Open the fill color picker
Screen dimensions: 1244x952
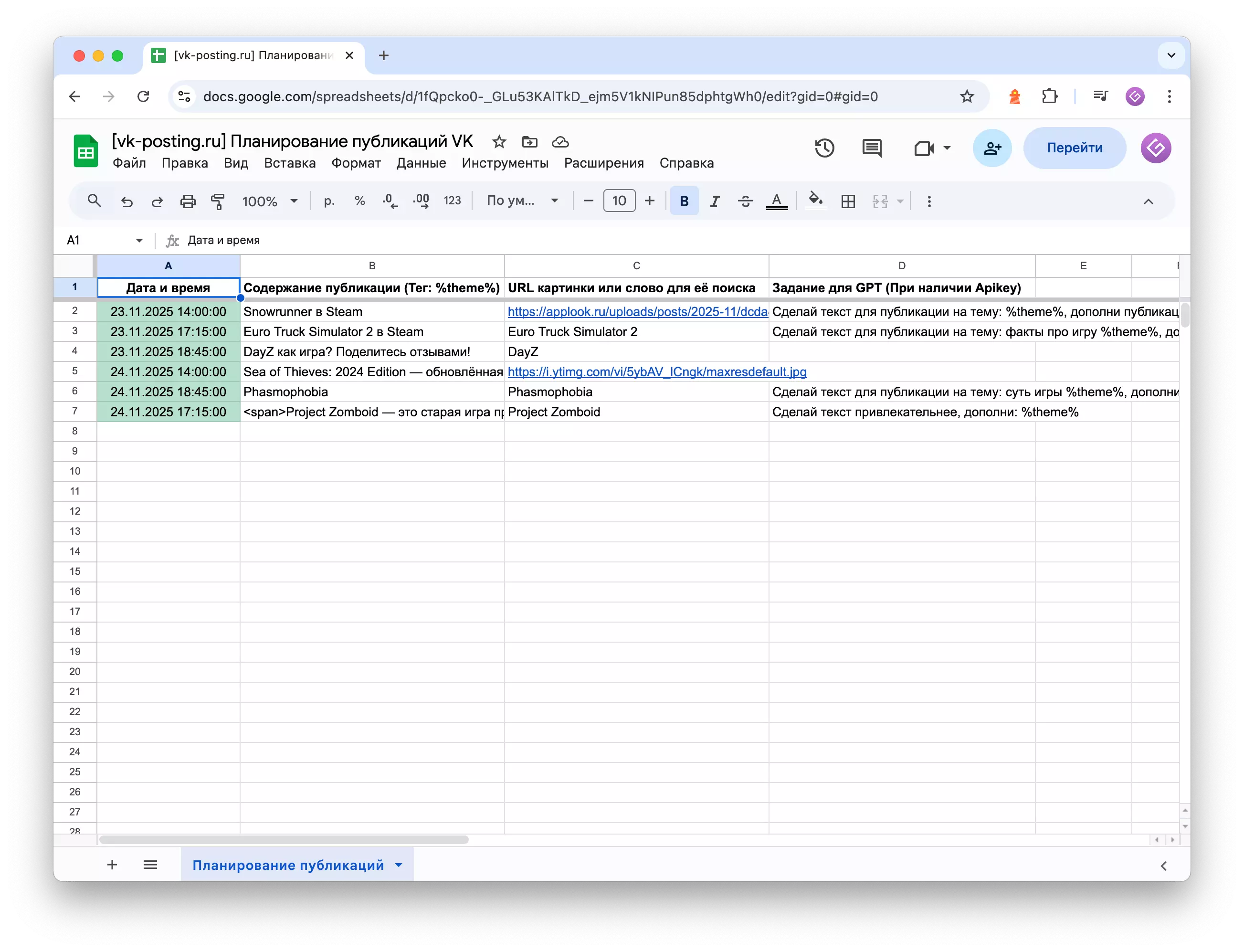tap(816, 200)
